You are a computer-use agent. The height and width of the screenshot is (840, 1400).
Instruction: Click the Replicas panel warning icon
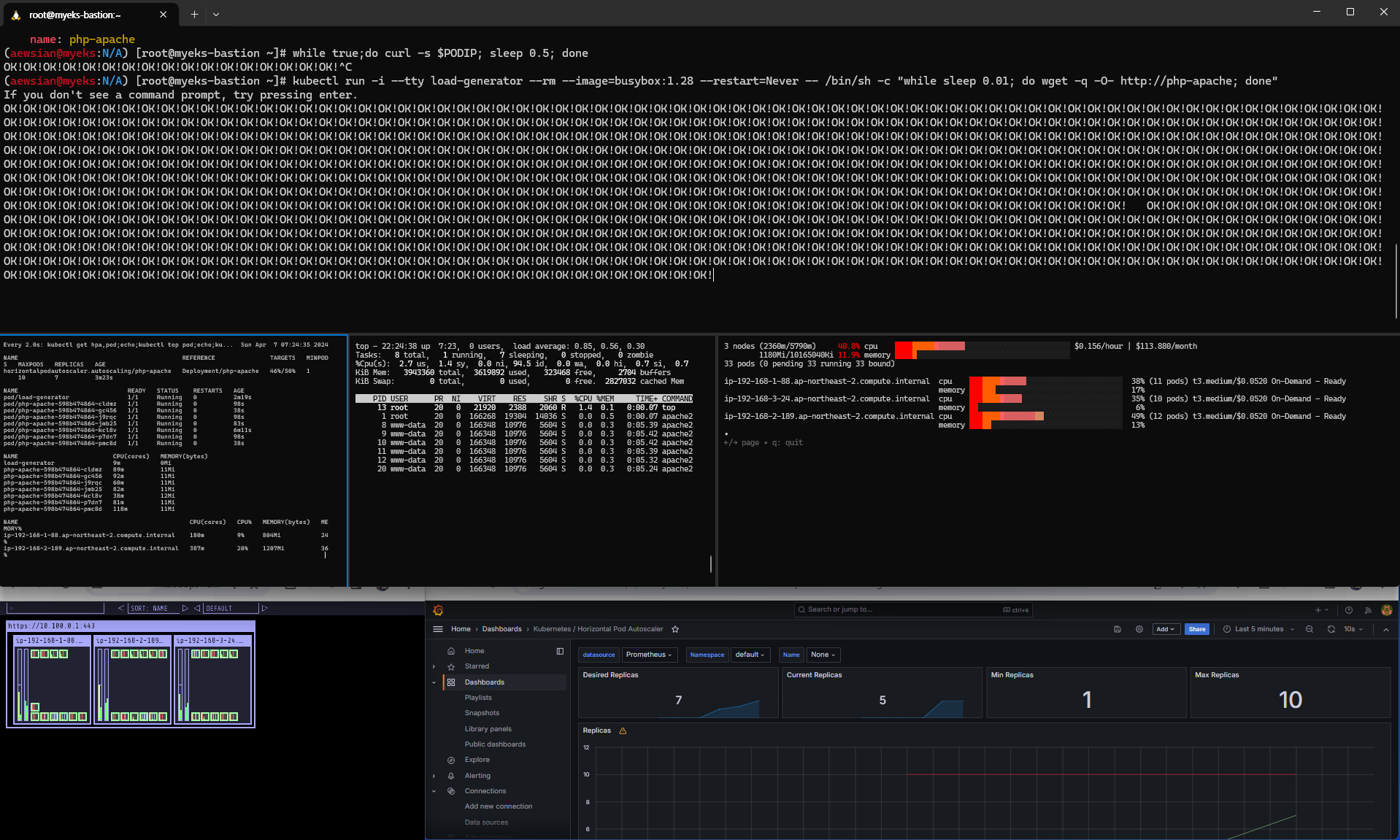click(x=623, y=731)
